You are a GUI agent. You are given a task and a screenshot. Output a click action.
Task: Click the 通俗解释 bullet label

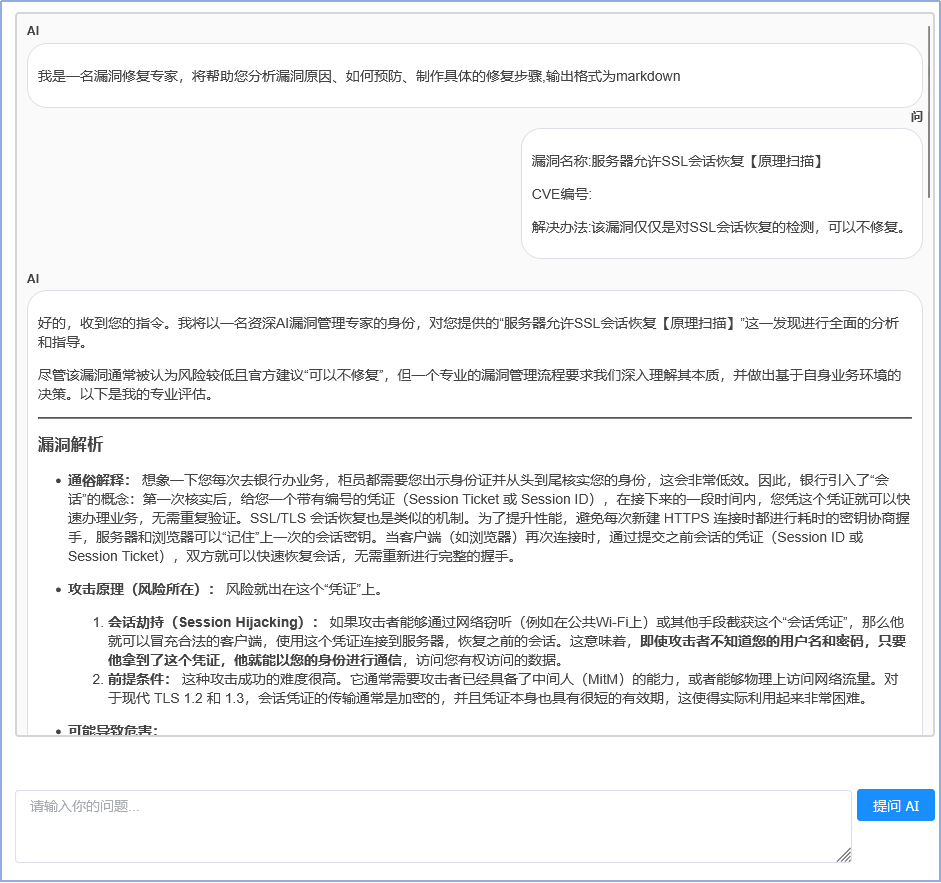tap(100, 480)
